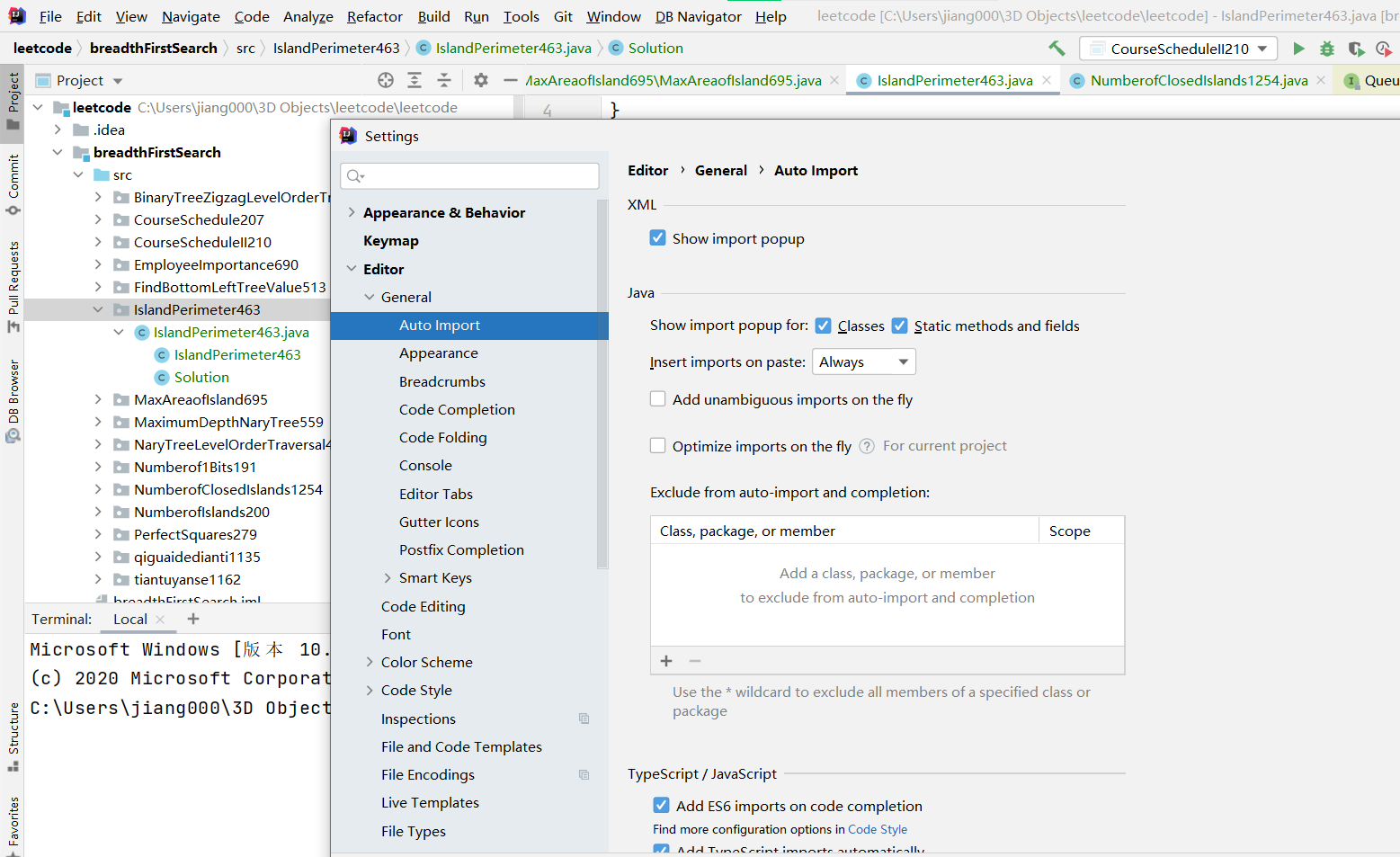This screenshot has height=857, width=1400.
Task: Select Editor Tabs settings page
Action: click(436, 494)
